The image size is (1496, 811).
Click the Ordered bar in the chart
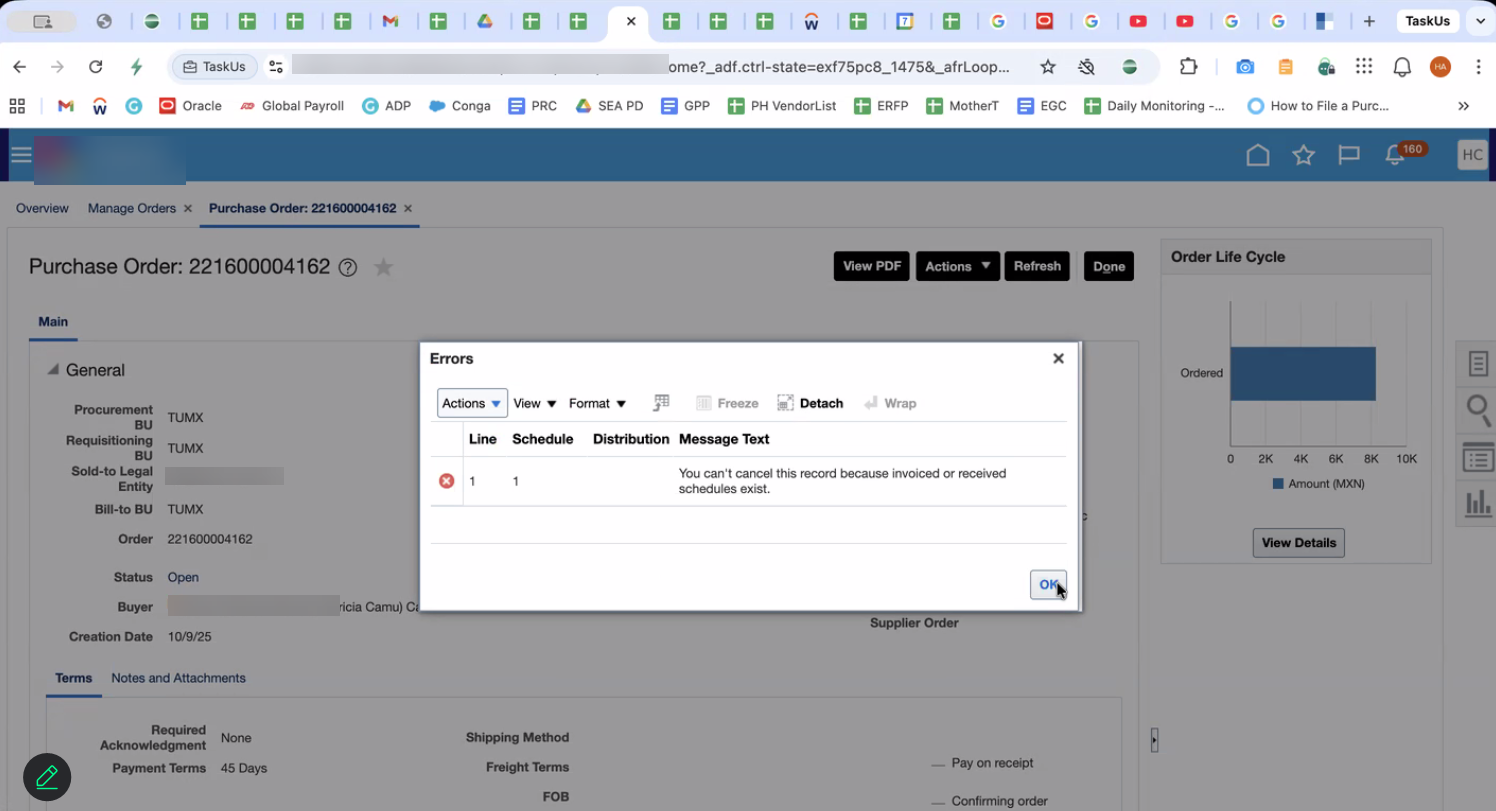pos(1303,373)
